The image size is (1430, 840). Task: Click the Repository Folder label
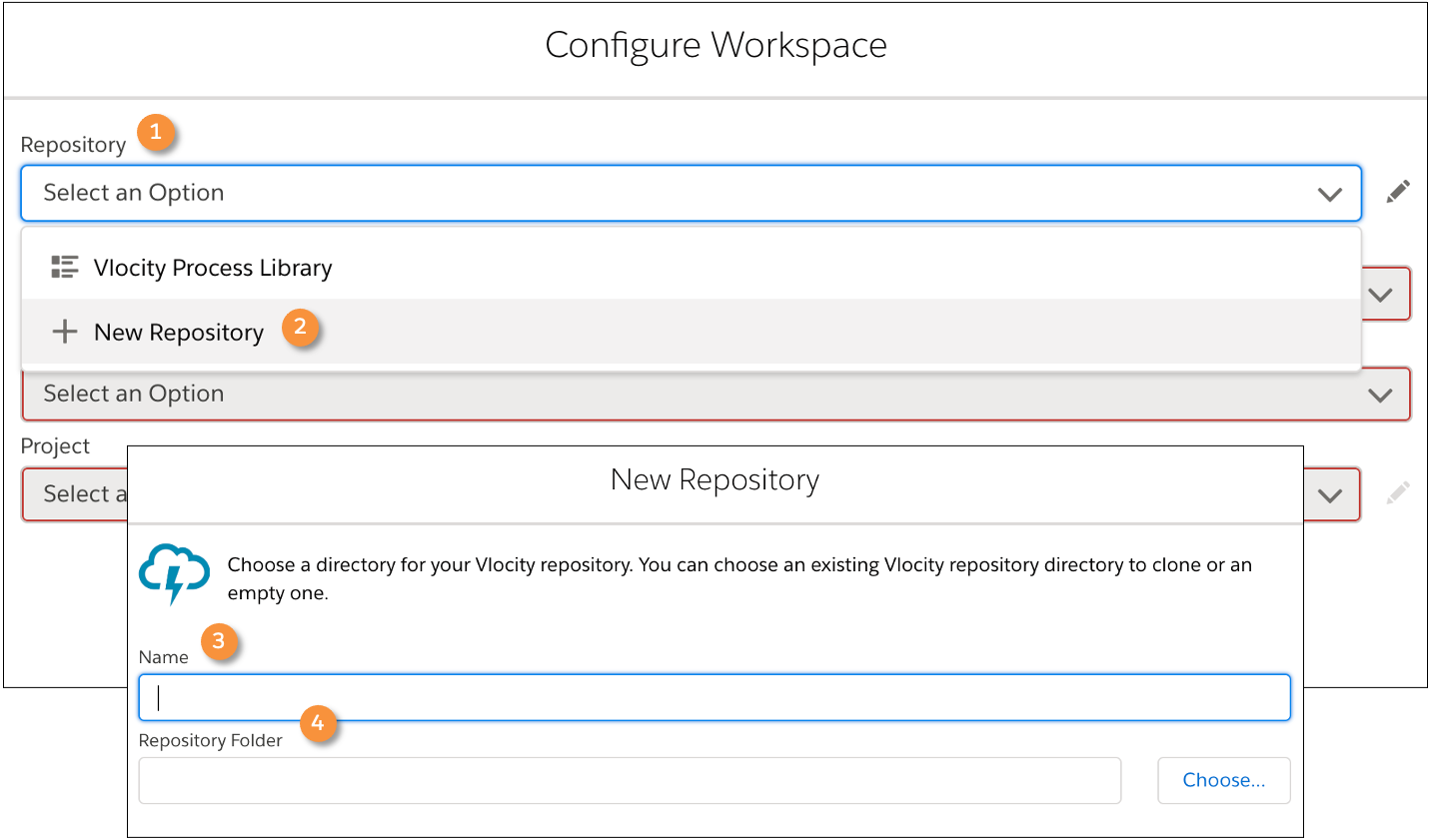[211, 740]
